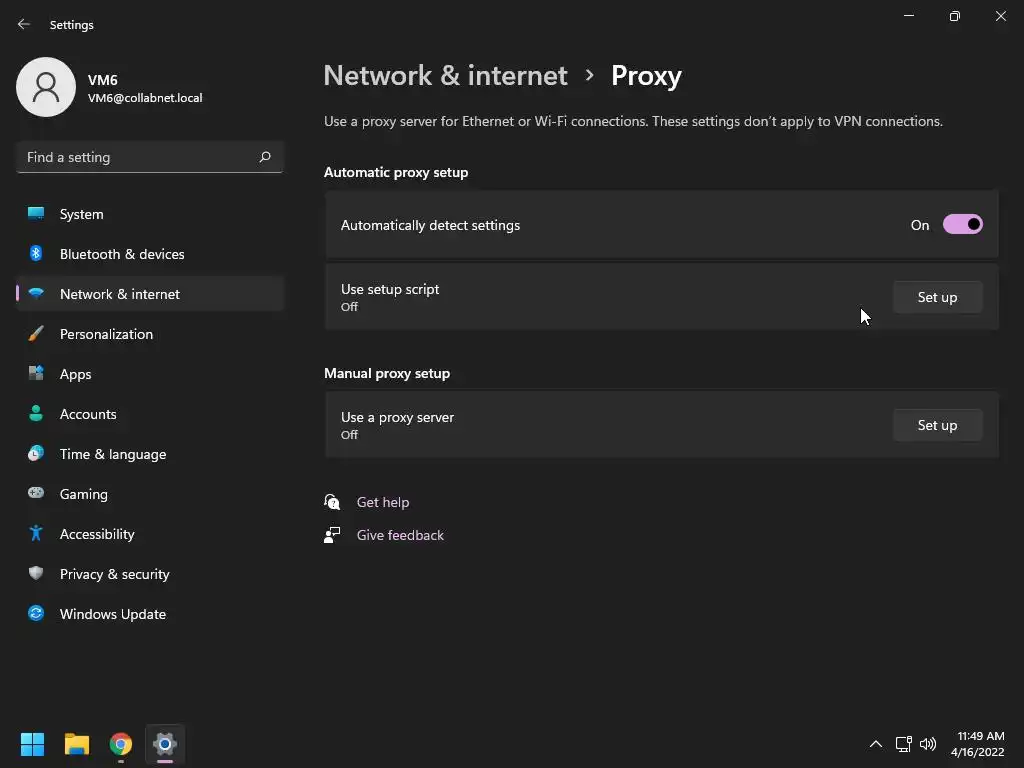Image resolution: width=1024 pixels, height=768 pixels.
Task: Set up the setup script
Action: point(937,297)
